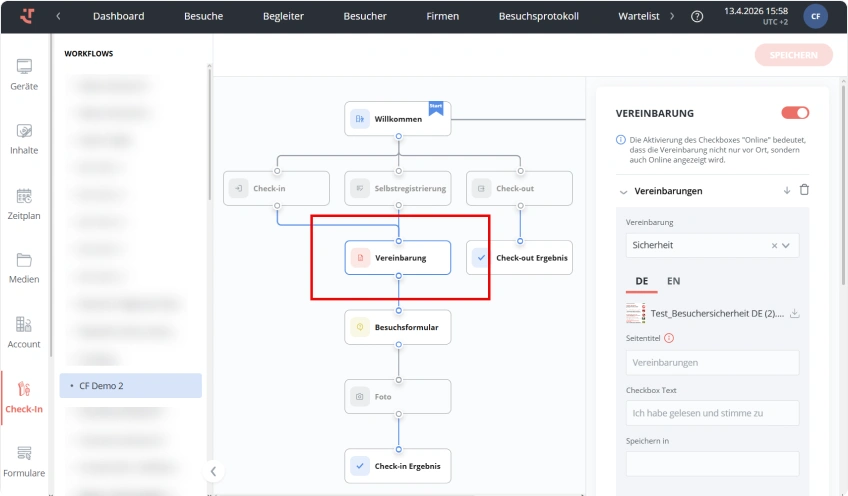Go to the Besuchsprotokoll menu
This screenshot has width=848, height=496.
tap(539, 16)
